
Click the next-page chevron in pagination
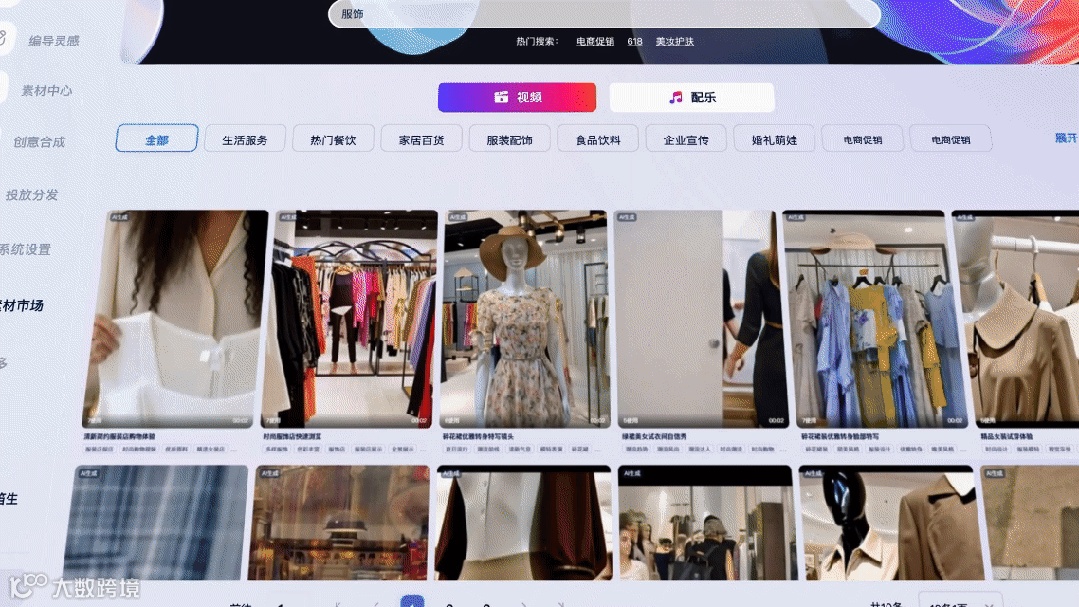point(525,603)
